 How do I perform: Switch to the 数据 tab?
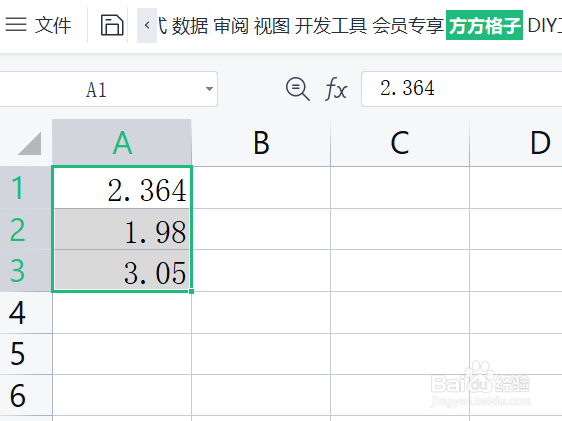[x=190, y=26]
